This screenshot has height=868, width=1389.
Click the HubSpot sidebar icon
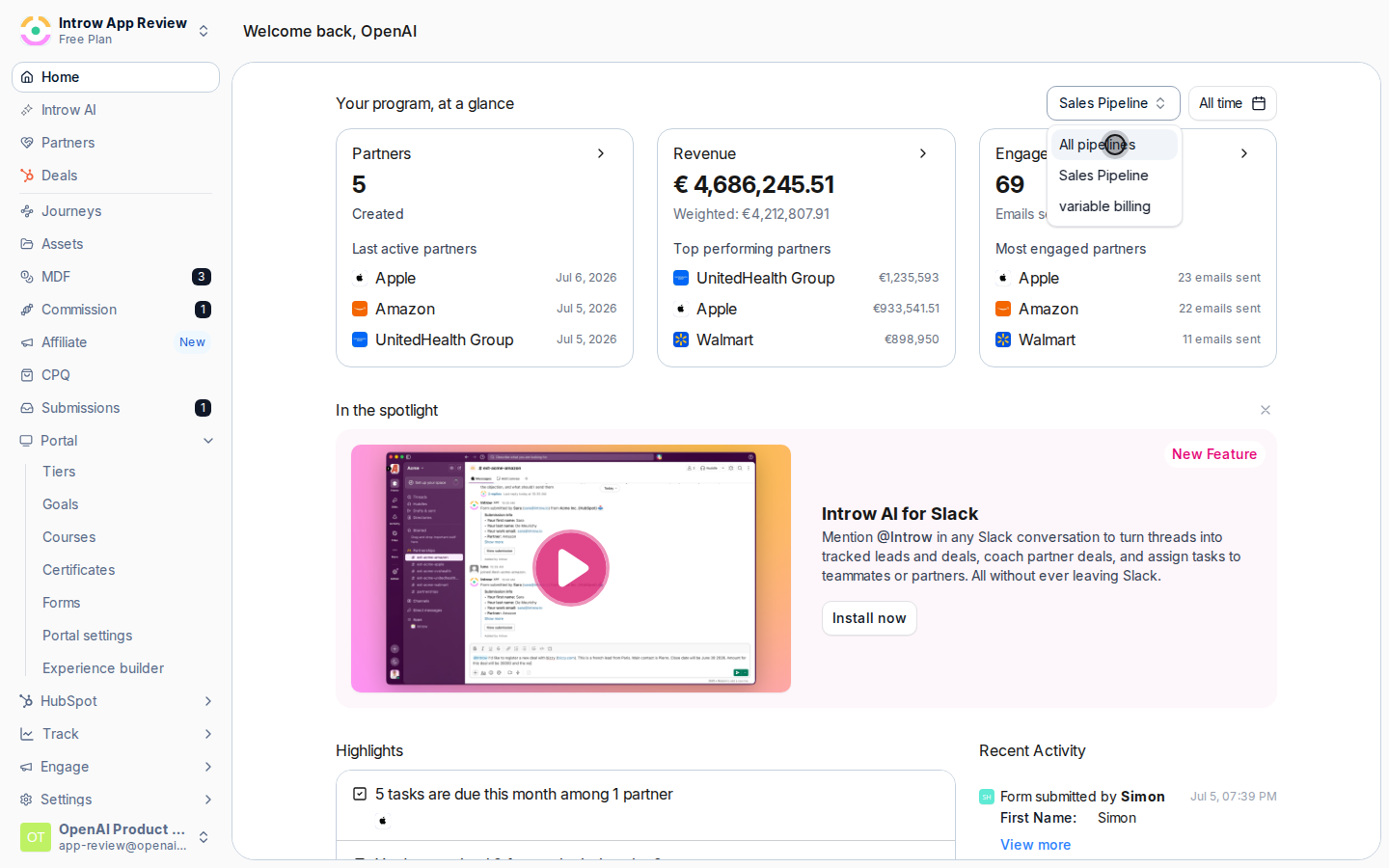pyautogui.click(x=26, y=701)
